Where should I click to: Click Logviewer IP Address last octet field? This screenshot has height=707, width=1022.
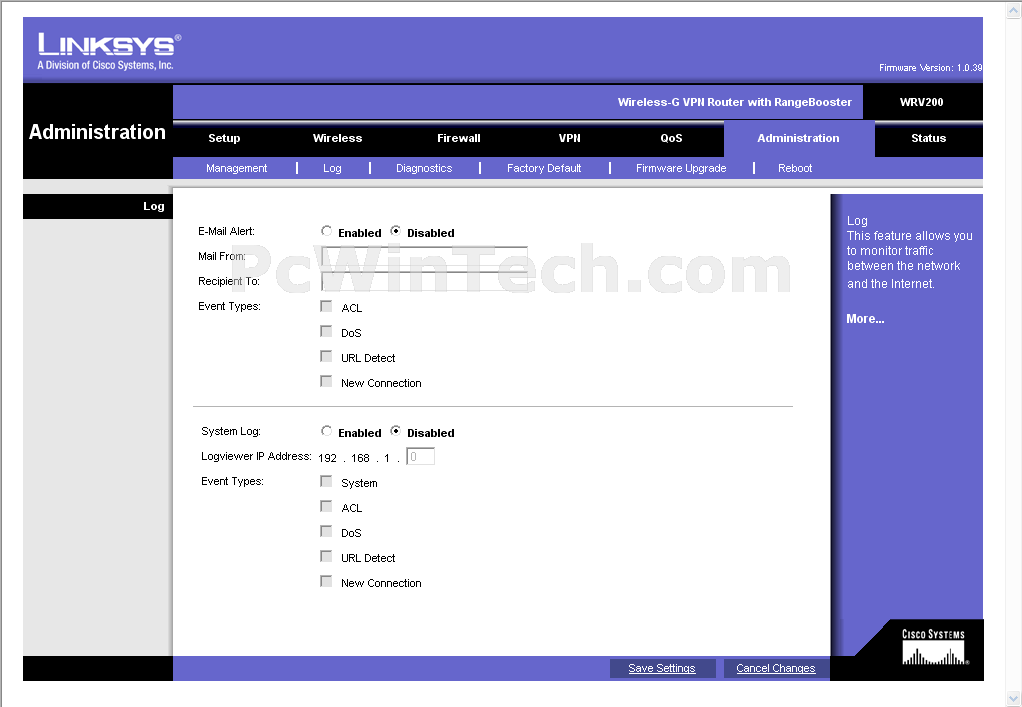pyautogui.click(x=420, y=456)
